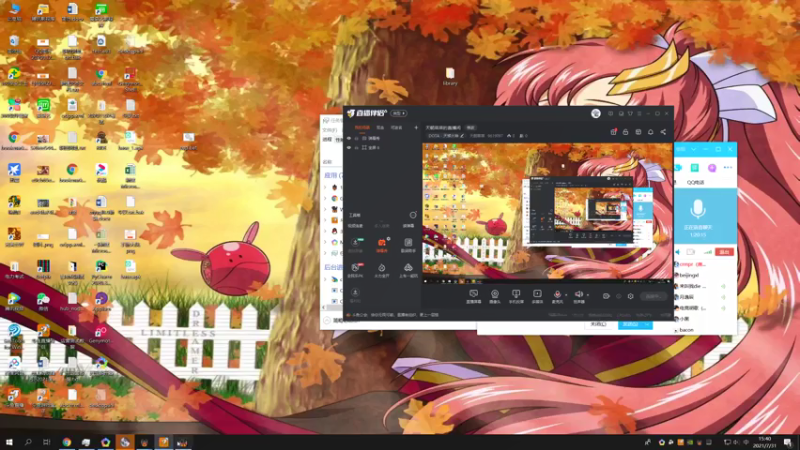Toggle lock on top source row
Screen dimensions: 800x450
(357, 138)
